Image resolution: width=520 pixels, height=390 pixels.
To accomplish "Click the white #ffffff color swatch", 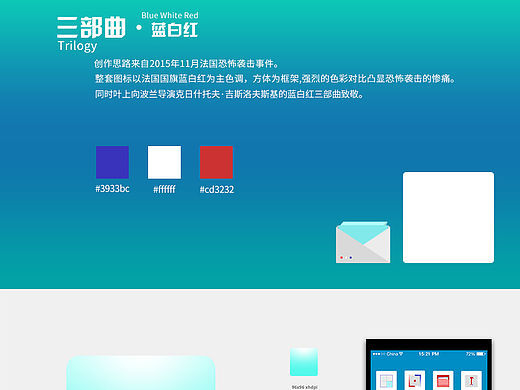I will [x=164, y=162].
